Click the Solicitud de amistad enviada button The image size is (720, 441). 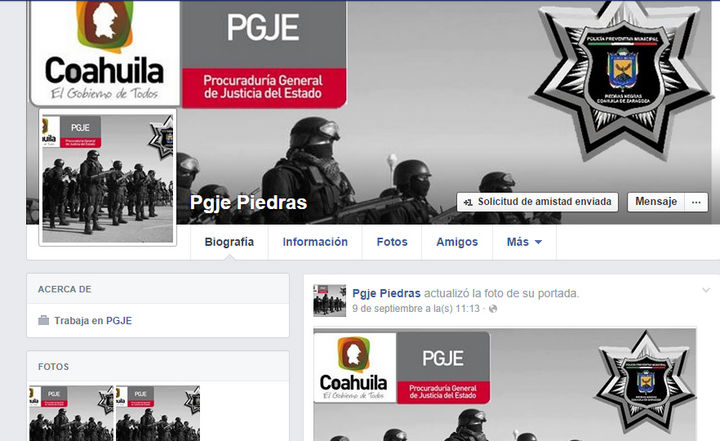[537, 202]
